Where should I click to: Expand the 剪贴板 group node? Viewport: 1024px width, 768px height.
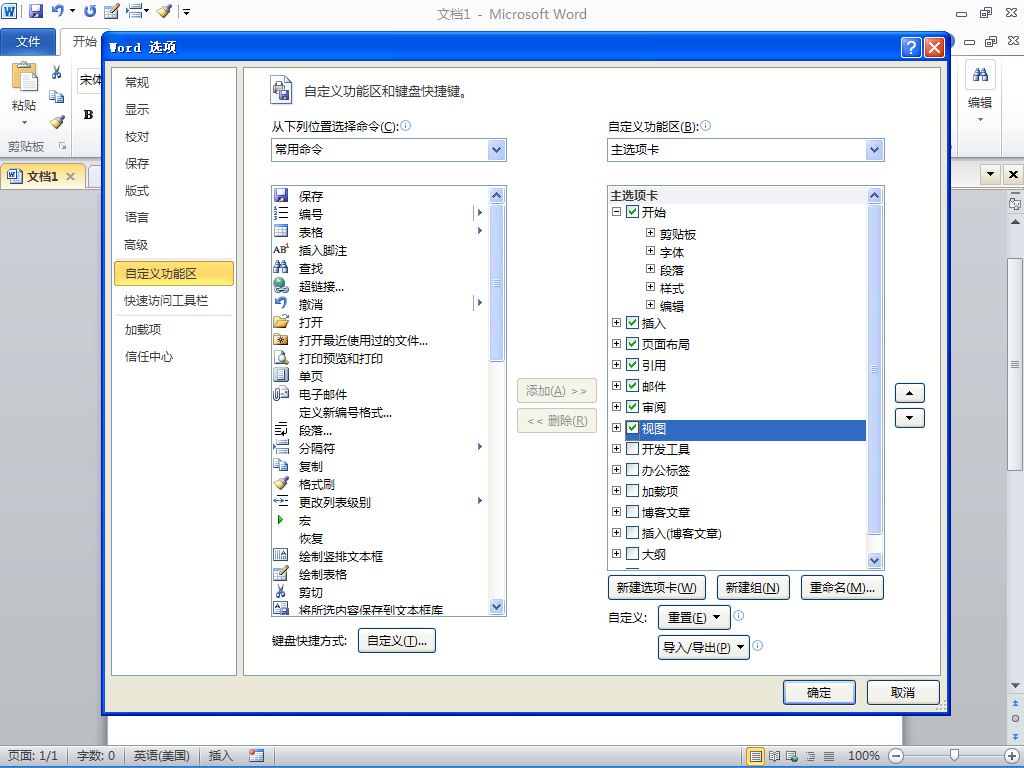[650, 232]
